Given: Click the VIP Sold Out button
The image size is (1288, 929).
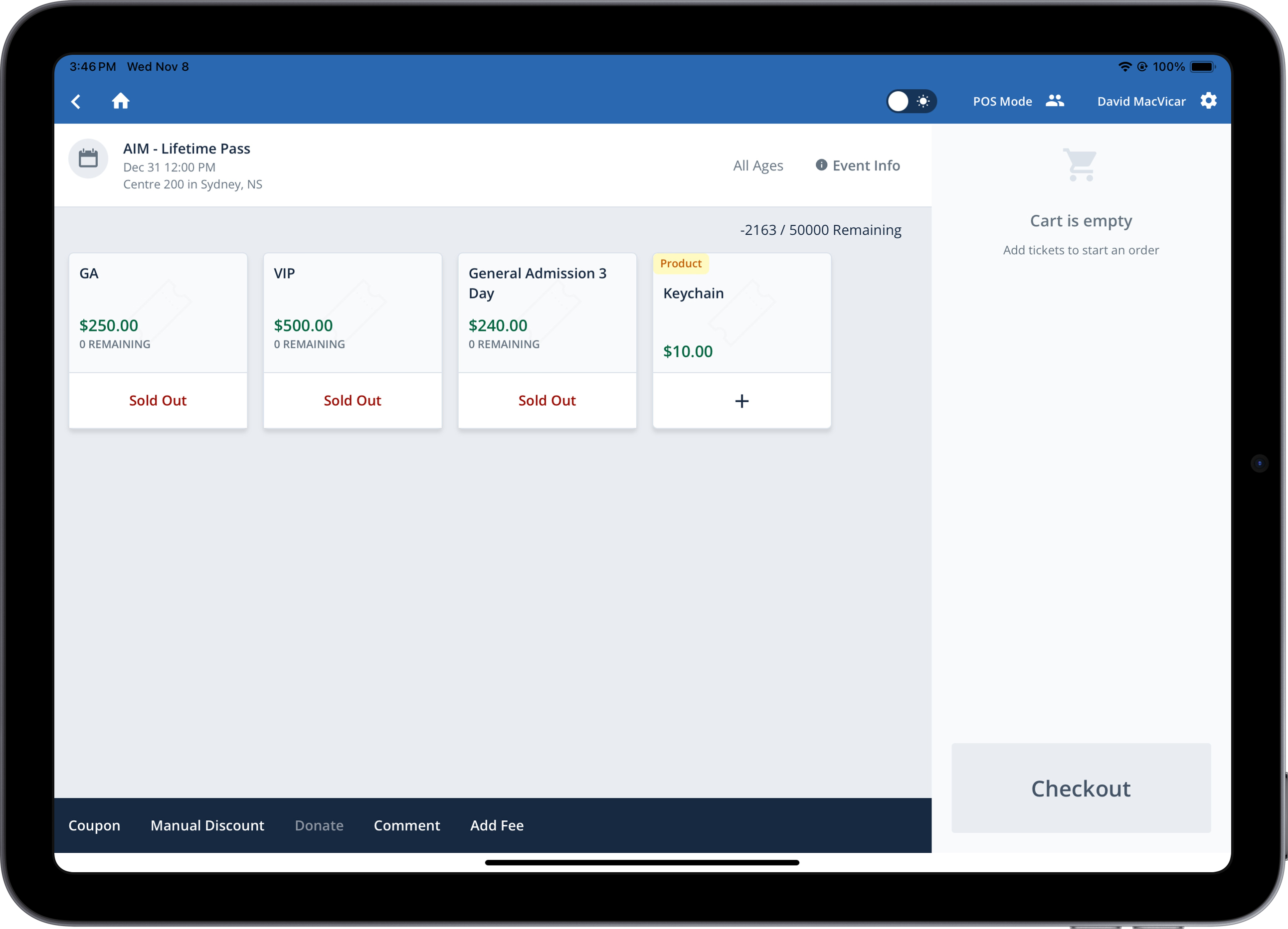Looking at the screenshot, I should pyautogui.click(x=352, y=401).
